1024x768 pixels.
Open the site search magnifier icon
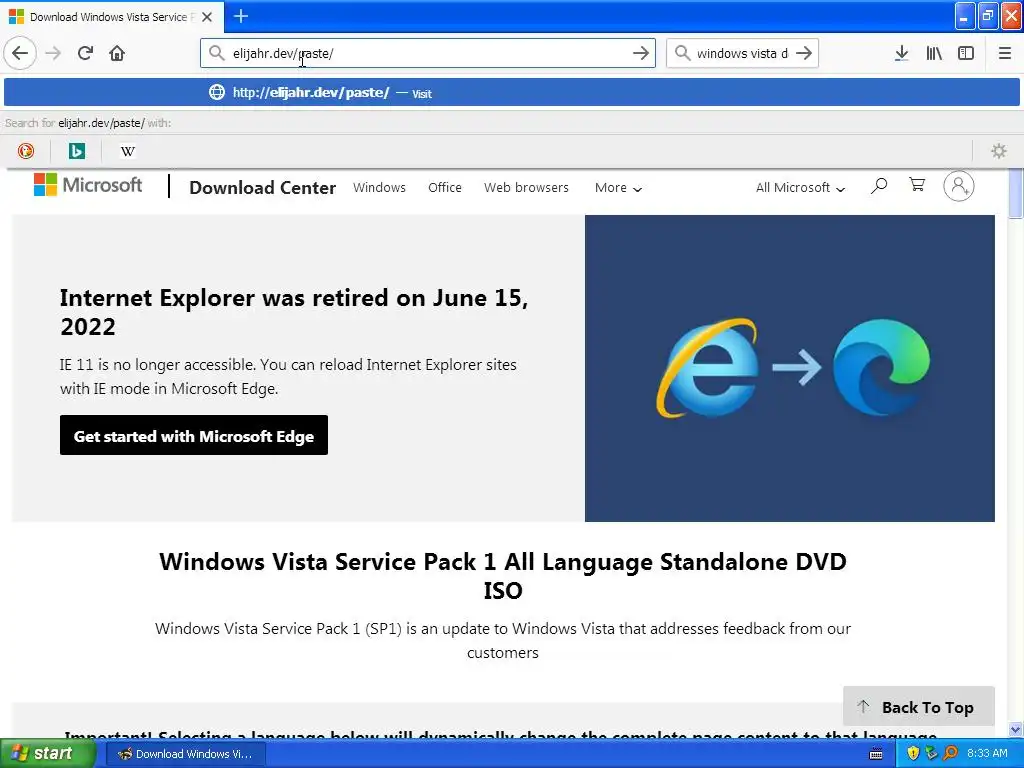click(879, 186)
